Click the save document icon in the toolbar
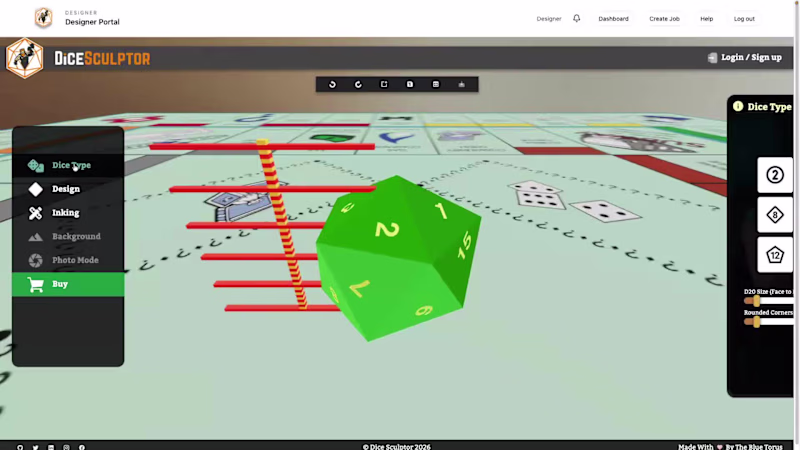 (410, 84)
